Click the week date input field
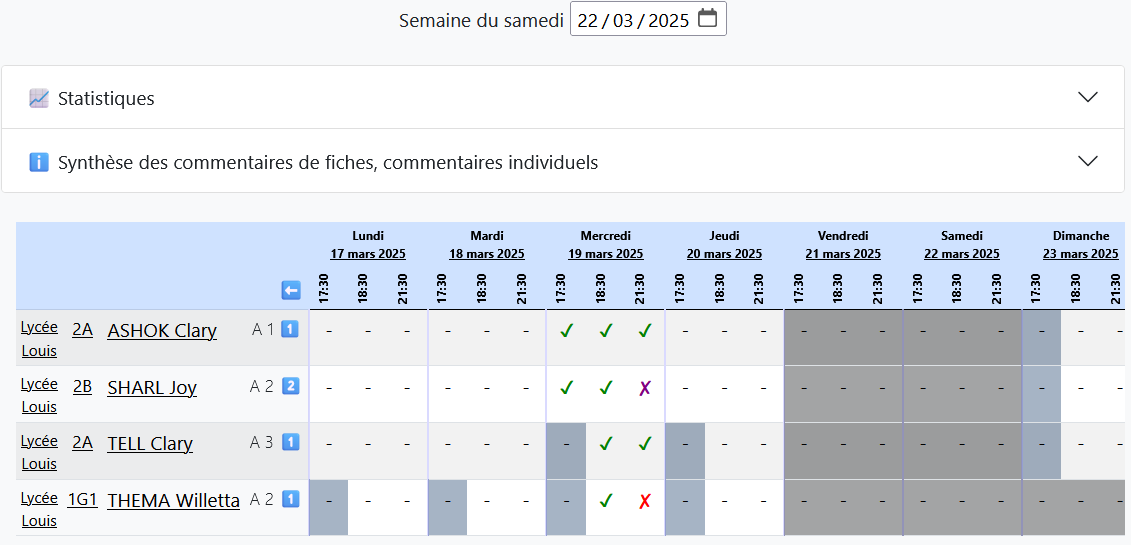Viewport: 1131px width, 545px height. pos(632,20)
